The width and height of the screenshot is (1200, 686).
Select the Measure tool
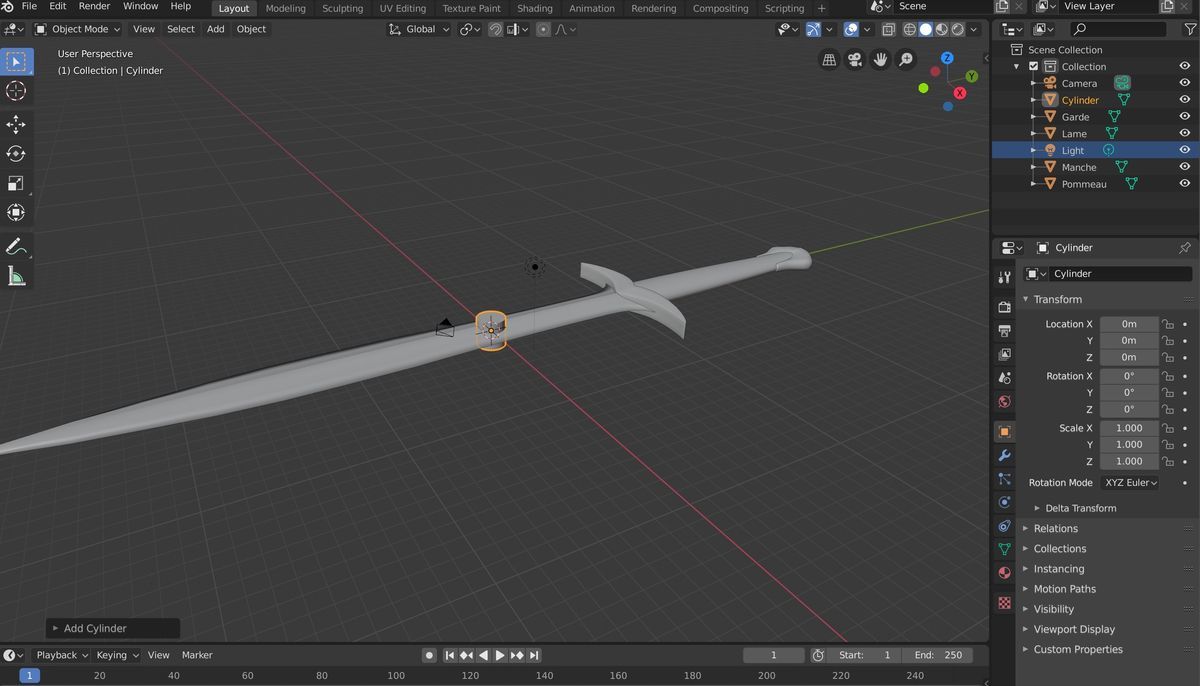(x=16, y=276)
